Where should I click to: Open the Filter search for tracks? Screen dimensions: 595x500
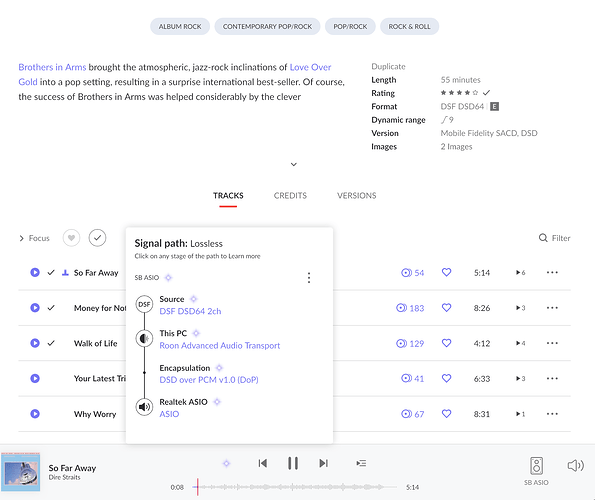point(554,238)
